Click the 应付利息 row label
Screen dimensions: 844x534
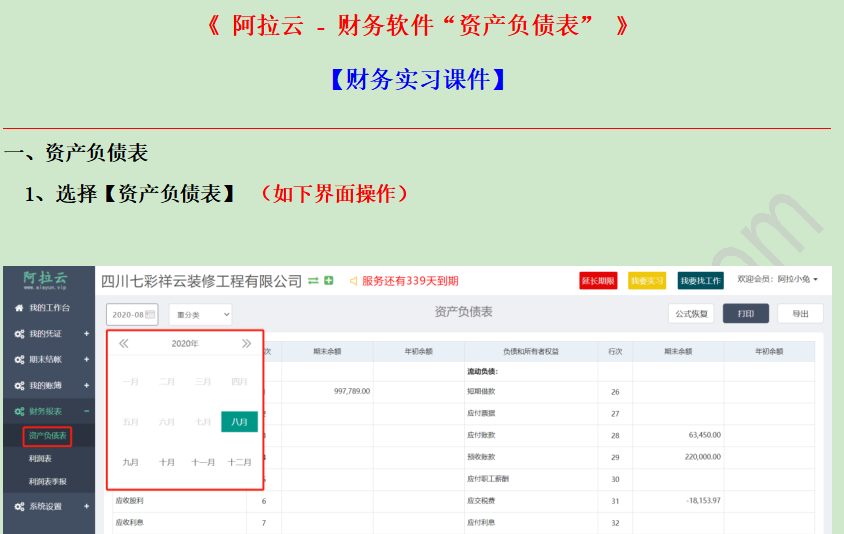481,522
